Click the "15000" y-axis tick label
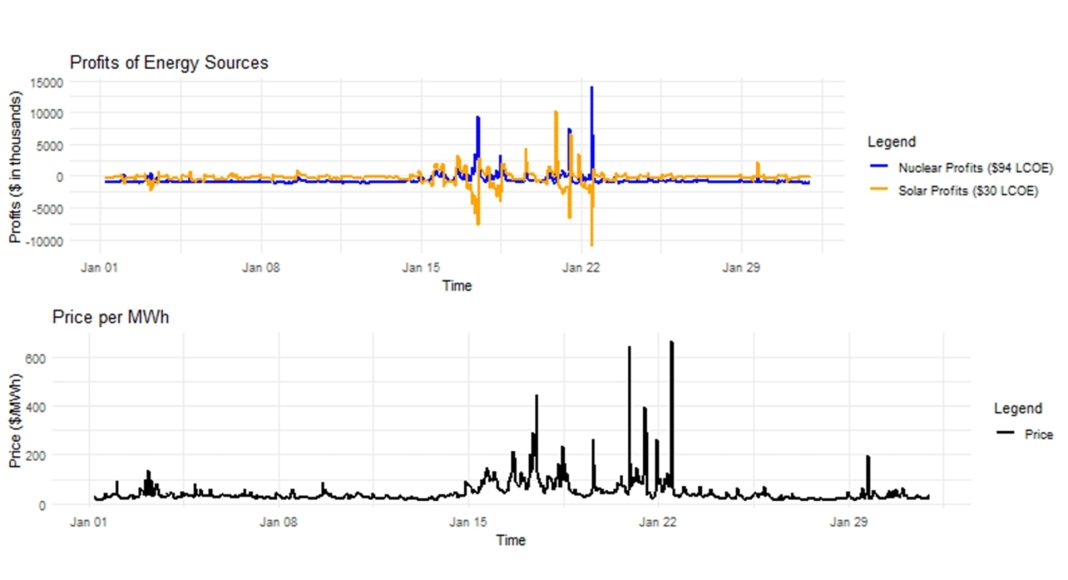Image resolution: width=1068 pixels, height=580 pixels. [45, 83]
